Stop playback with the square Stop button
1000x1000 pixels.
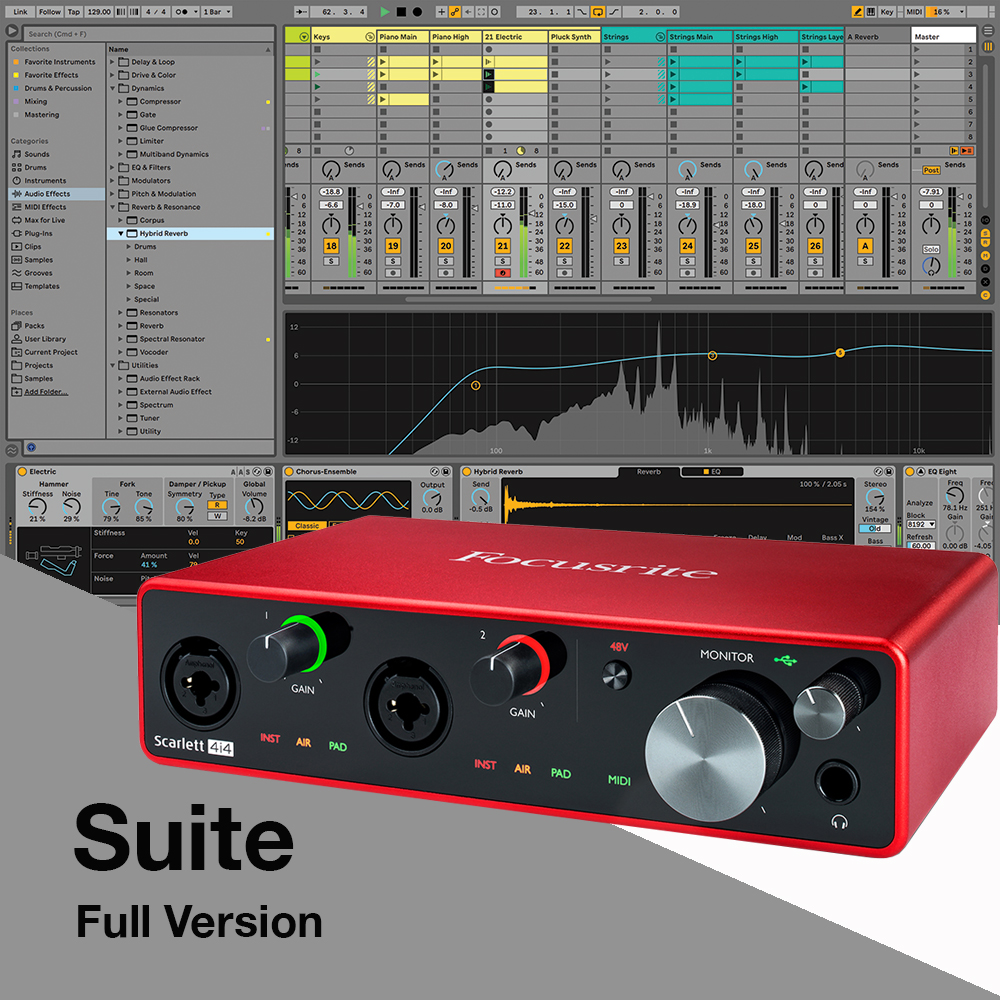point(401,11)
